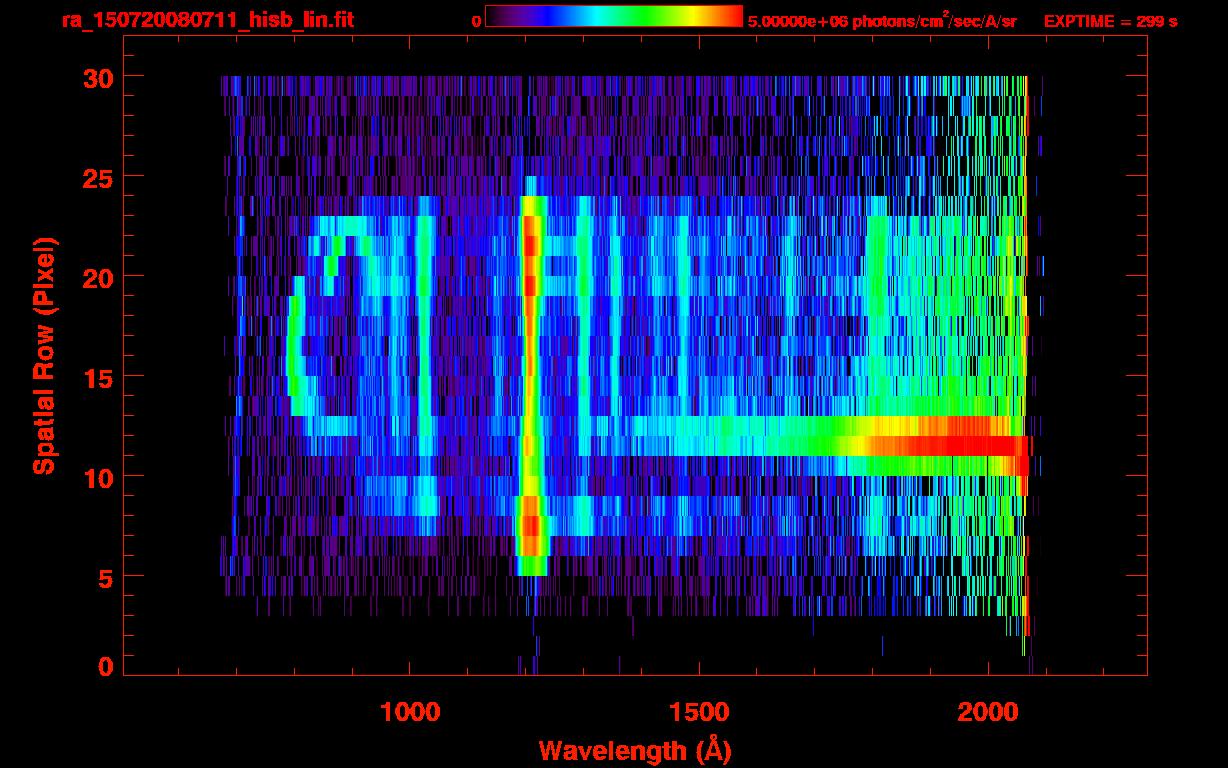The image size is (1228, 768).
Task: Click the 5.00000e+06 photons colorbar maximum label
Action: pos(882,21)
